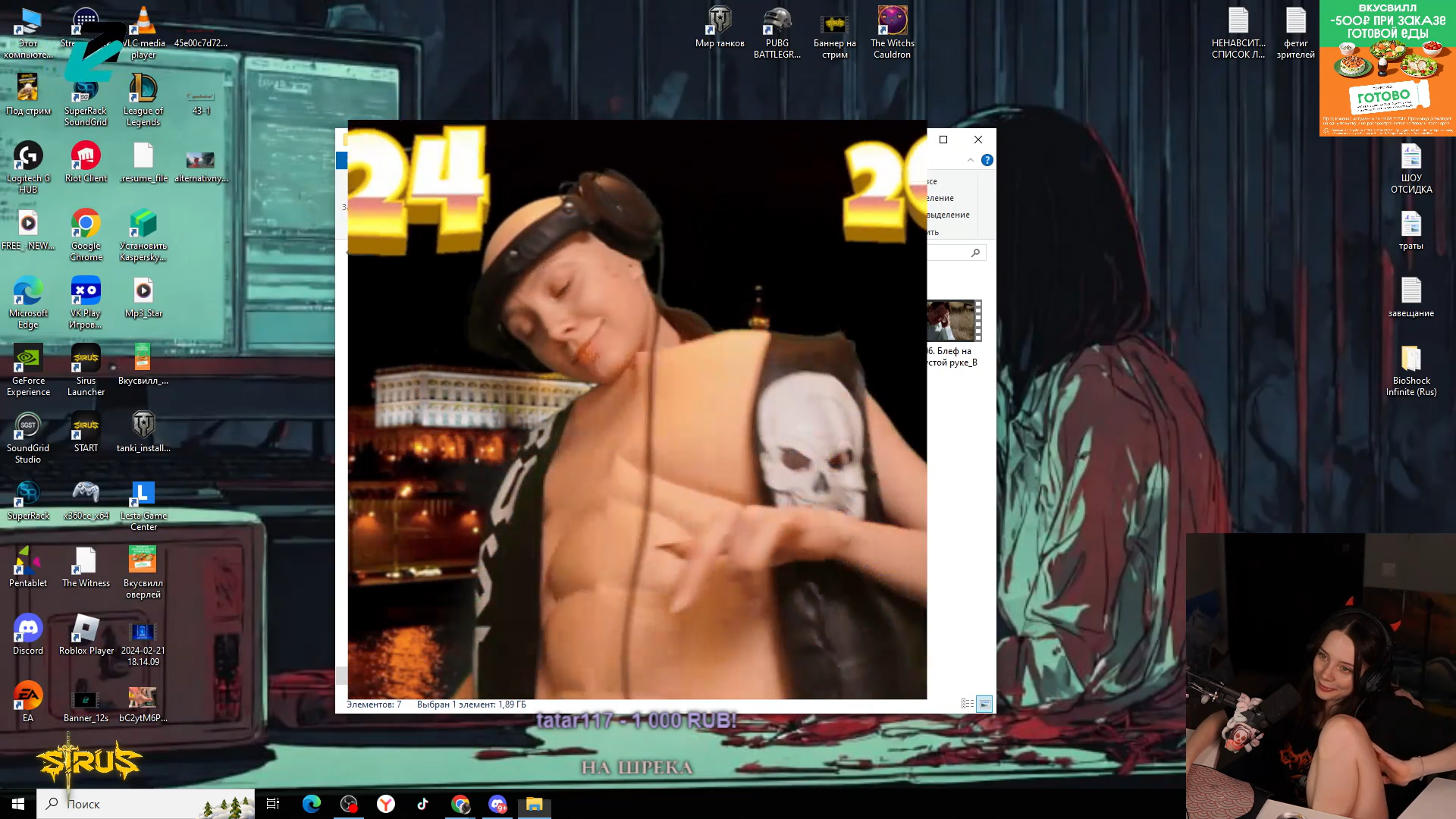Open Discord taskbar icon with notifications
This screenshot has width=1456, height=819.
tap(497, 804)
